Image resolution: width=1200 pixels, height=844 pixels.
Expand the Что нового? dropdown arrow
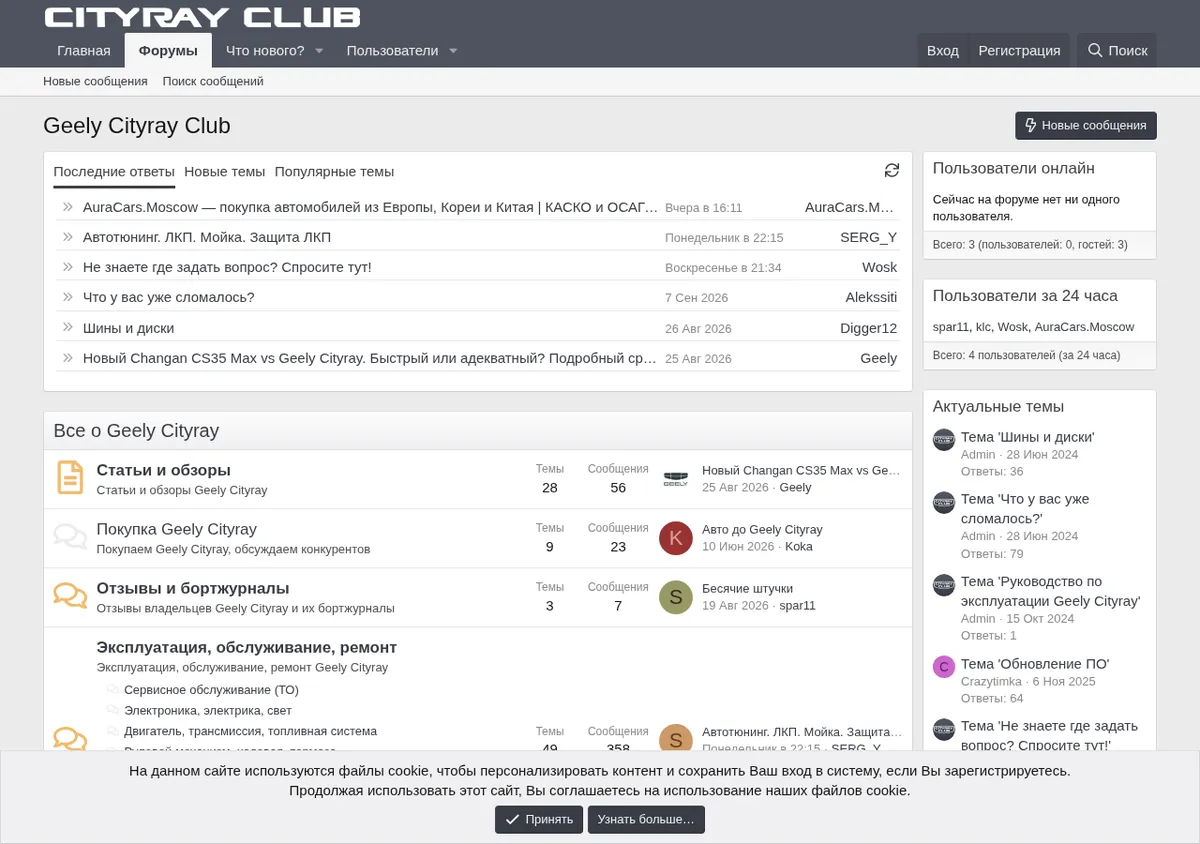[319, 51]
